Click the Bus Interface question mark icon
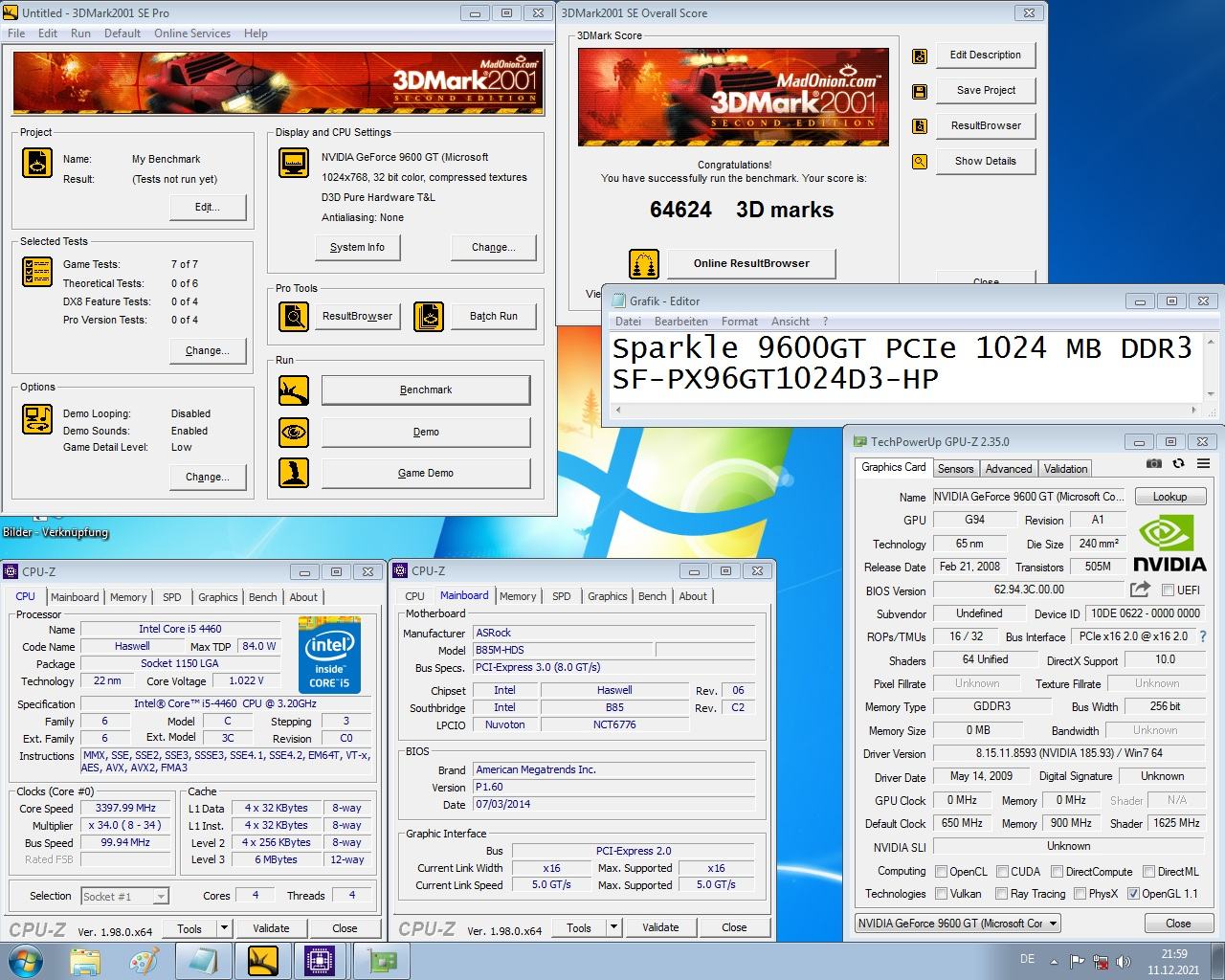Screen dimensions: 1225x980 (1203, 636)
